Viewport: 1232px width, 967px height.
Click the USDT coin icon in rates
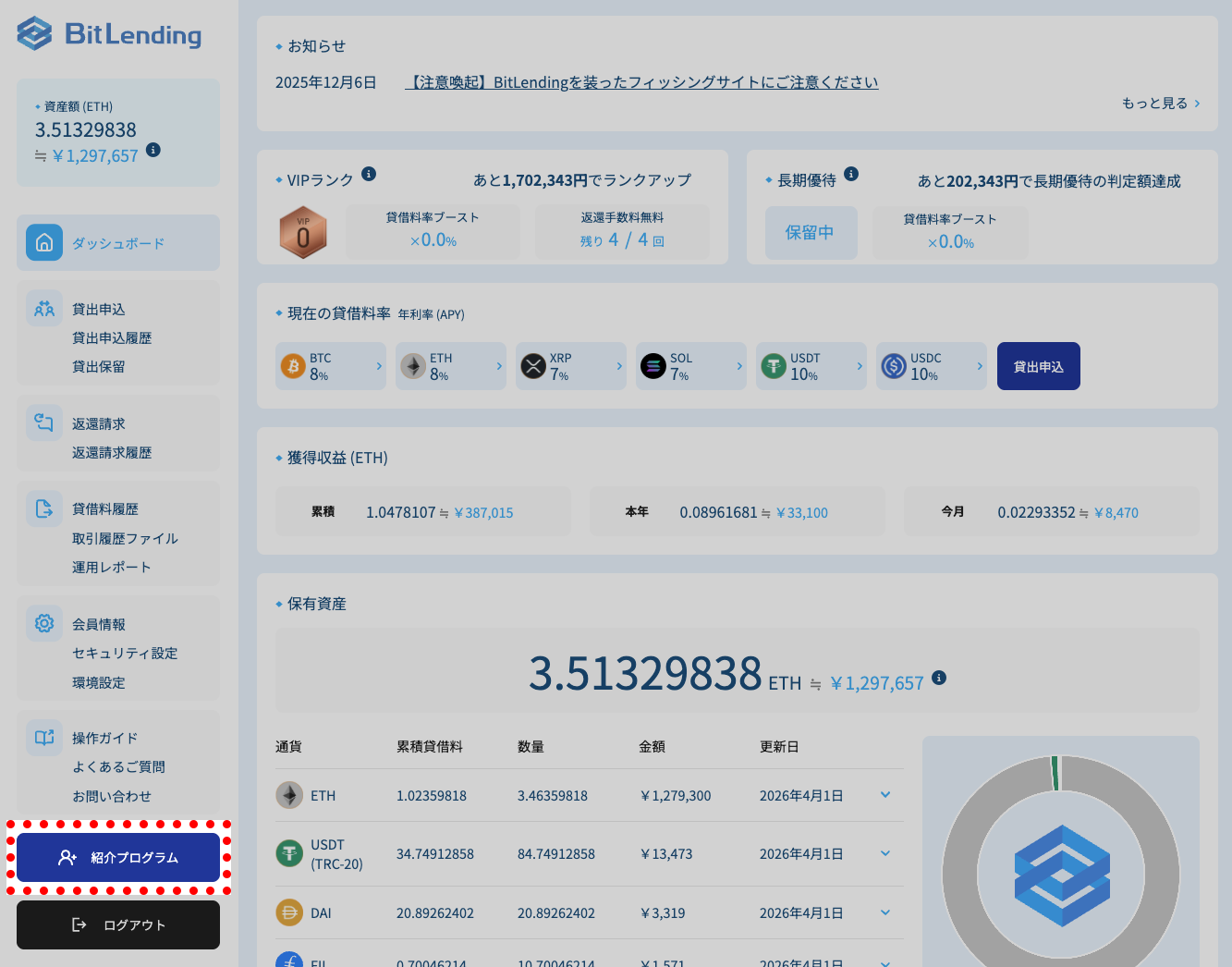(774, 366)
